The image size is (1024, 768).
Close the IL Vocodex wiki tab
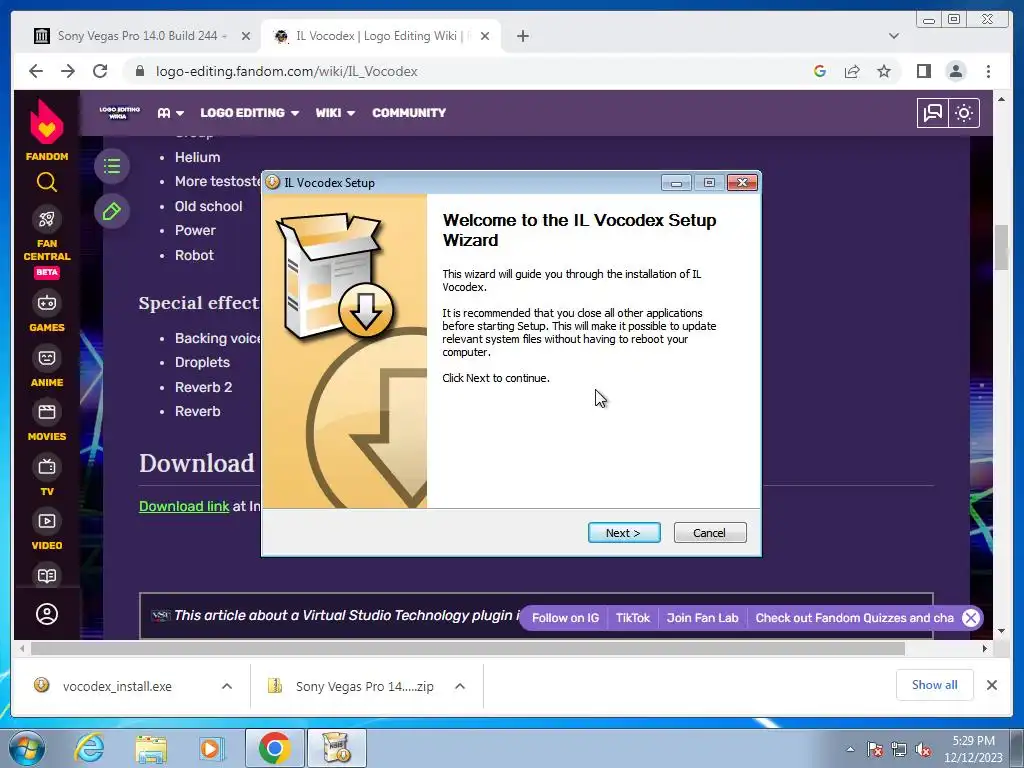point(485,36)
